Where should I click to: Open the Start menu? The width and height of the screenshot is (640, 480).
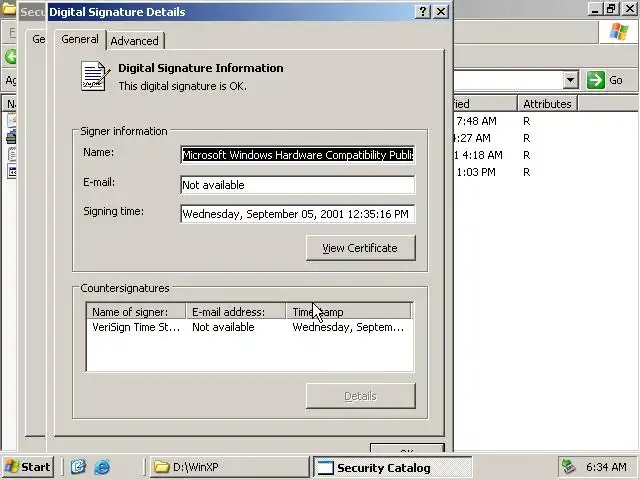[x=28, y=467]
